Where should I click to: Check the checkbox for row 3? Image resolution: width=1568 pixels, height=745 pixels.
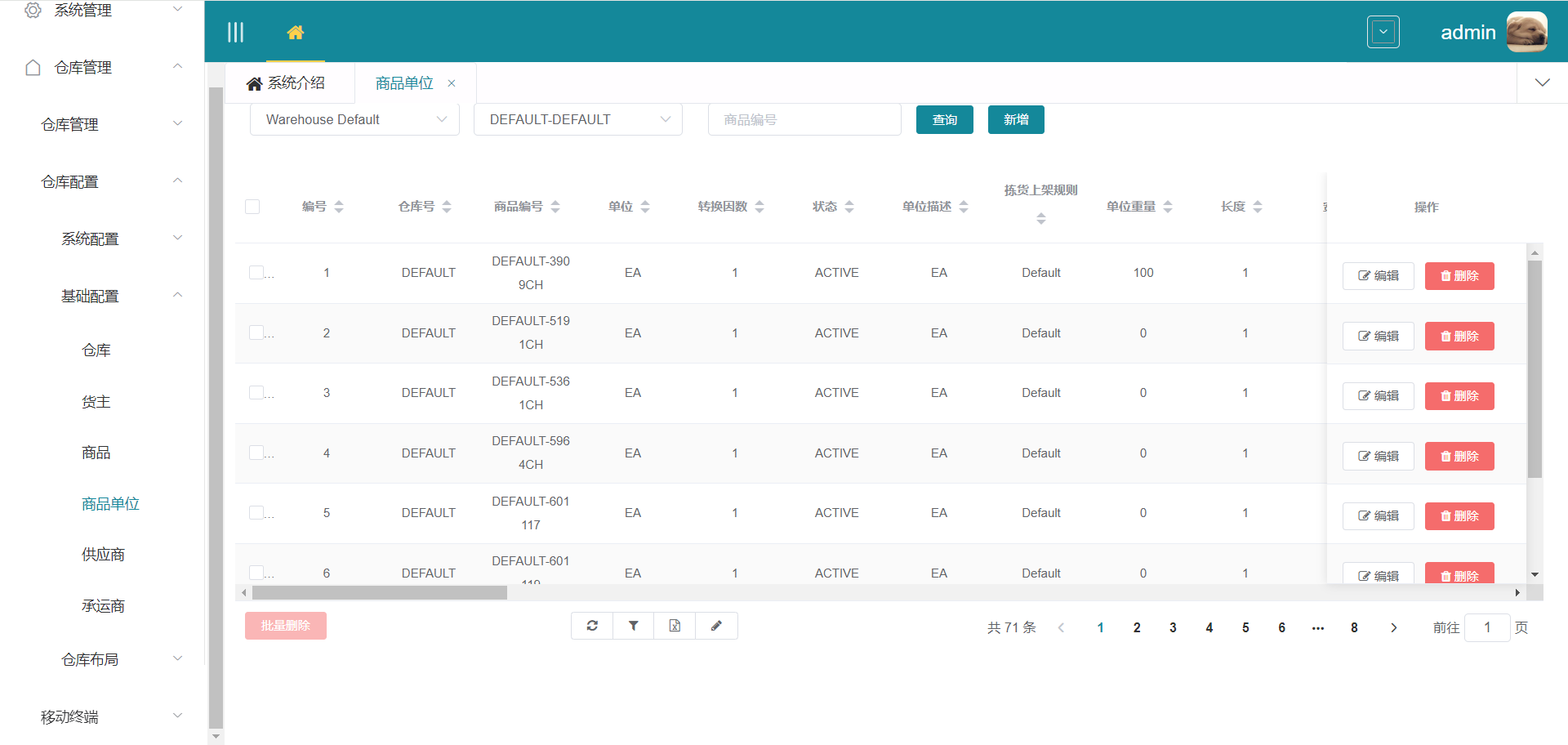[256, 393]
